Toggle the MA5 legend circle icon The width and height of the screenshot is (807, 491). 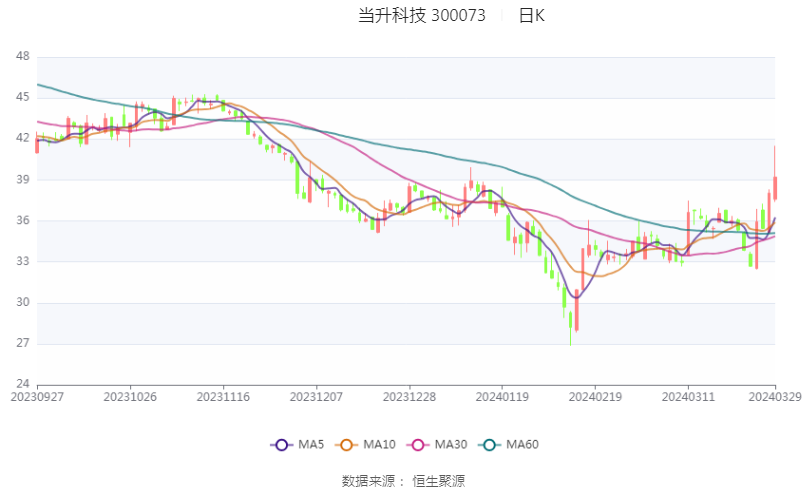282,445
